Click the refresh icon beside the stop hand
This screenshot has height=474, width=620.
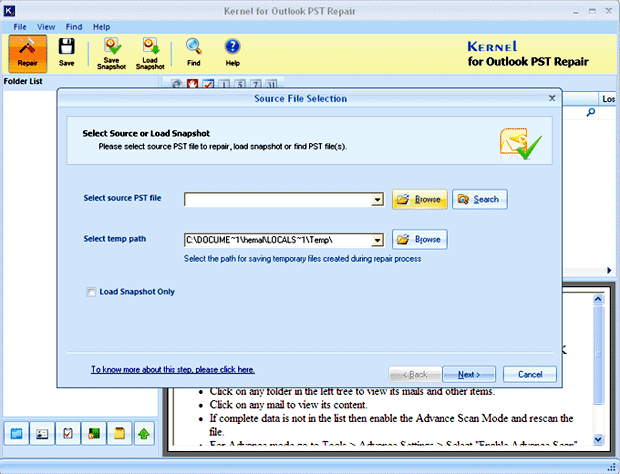177,83
